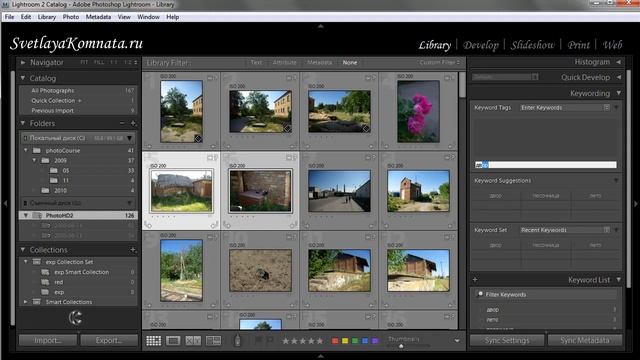
Task: Open the Custom Filter dropdown
Action: [x=440, y=62]
